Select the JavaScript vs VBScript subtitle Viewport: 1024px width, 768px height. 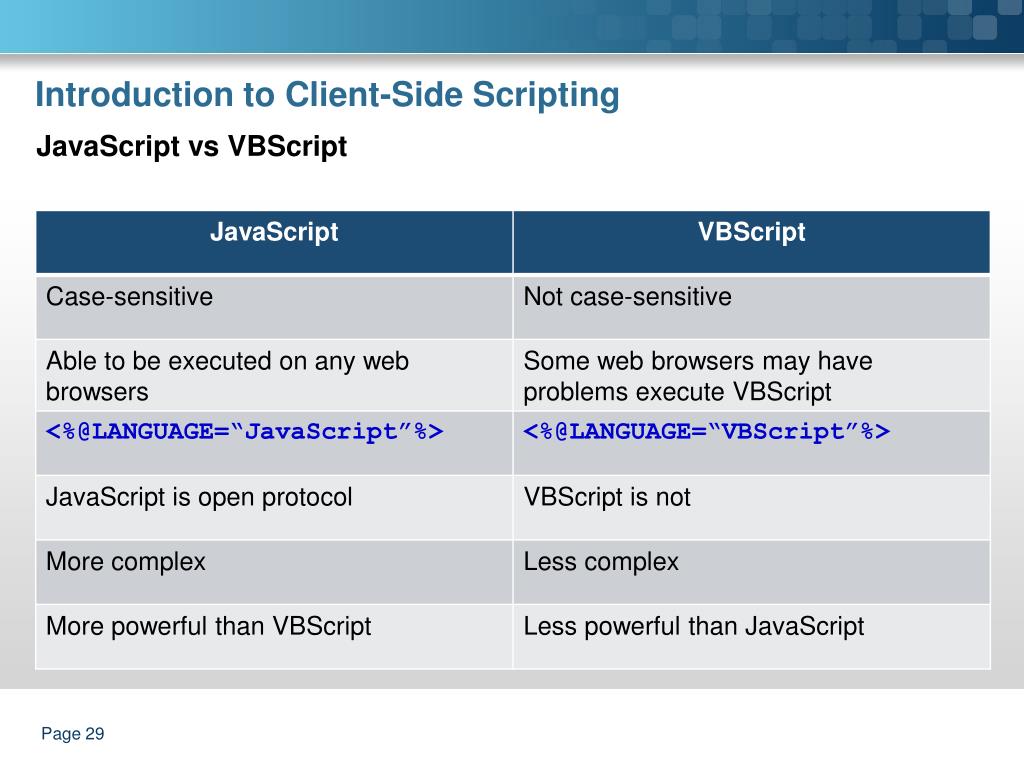[191, 146]
